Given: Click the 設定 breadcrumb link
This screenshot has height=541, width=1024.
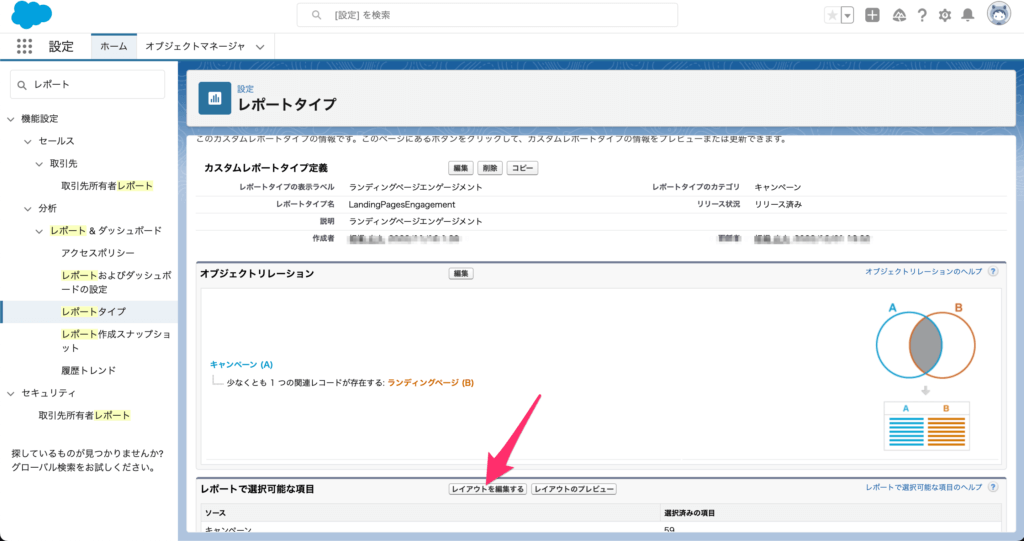Looking at the screenshot, I should pos(246,89).
